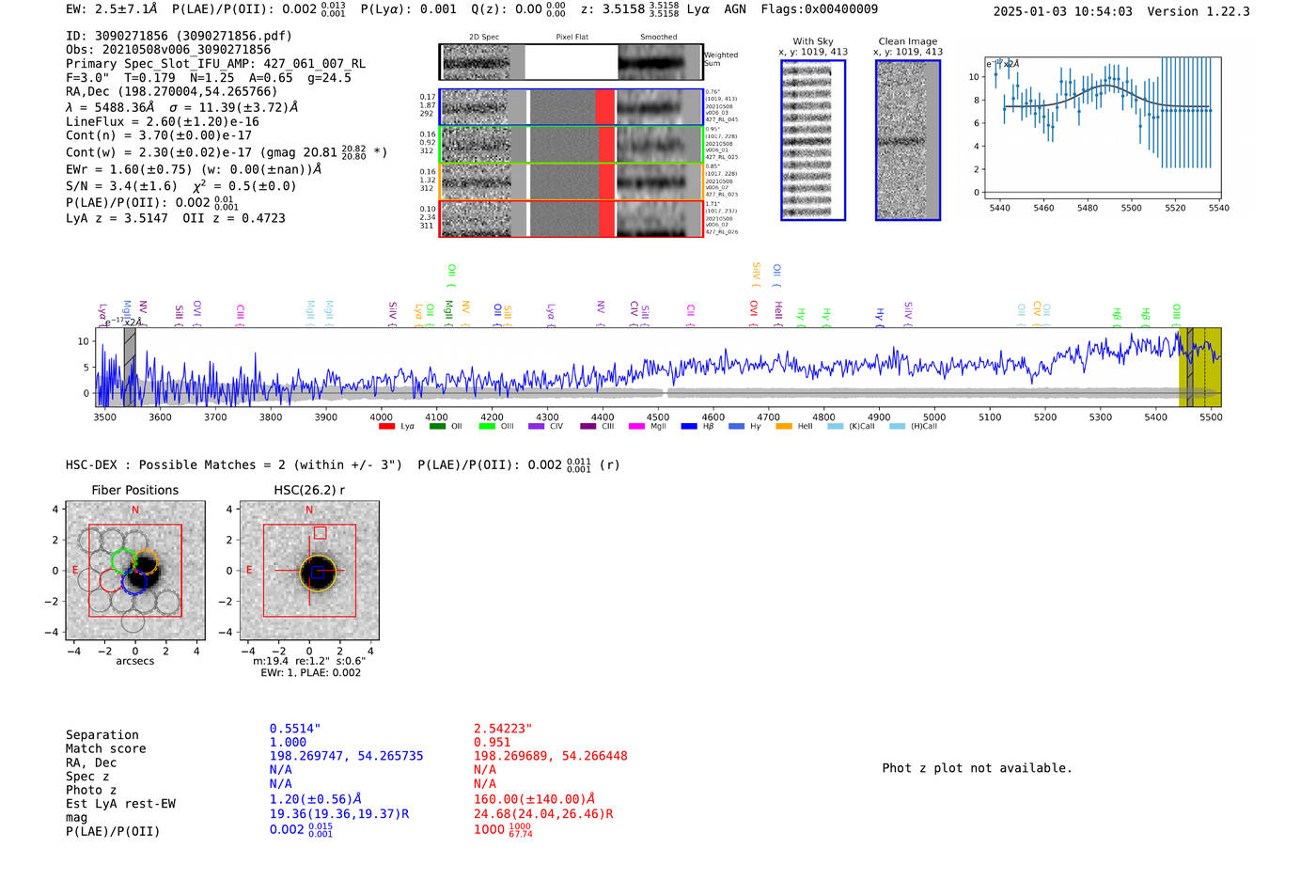Click the purple CIV legend swatch
1316x896 pixels.
(537, 427)
